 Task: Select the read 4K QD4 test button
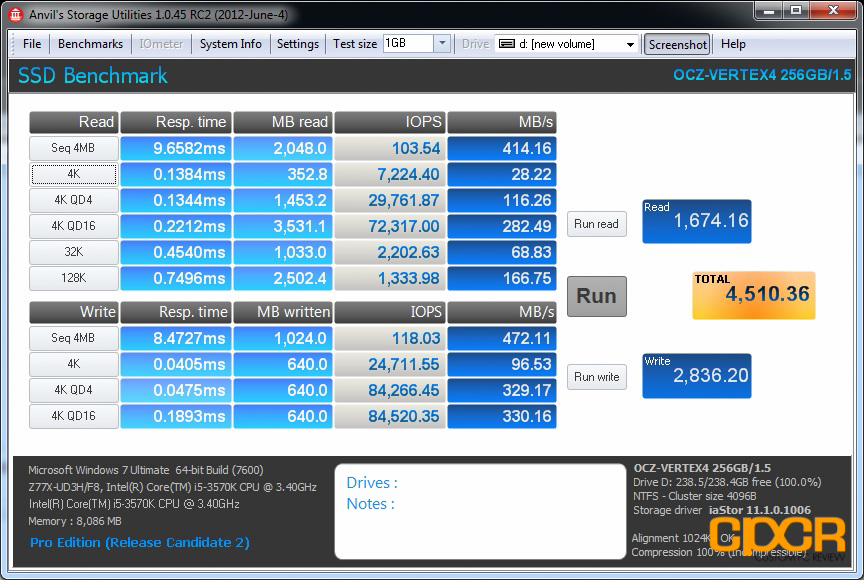coord(73,200)
